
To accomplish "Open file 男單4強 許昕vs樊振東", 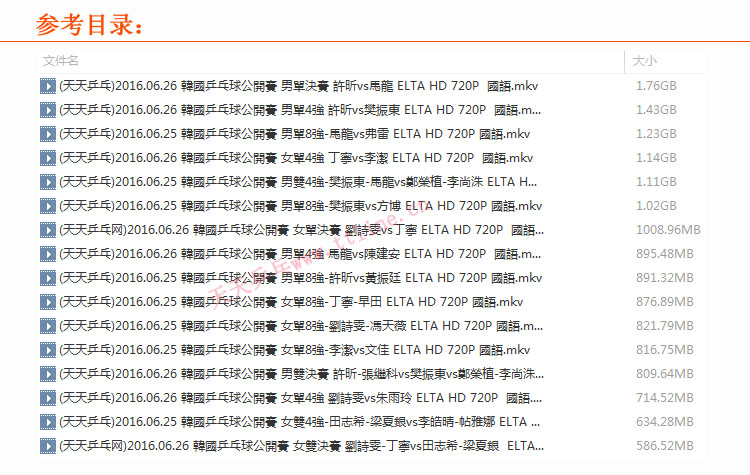I will pyautogui.click(x=300, y=110).
